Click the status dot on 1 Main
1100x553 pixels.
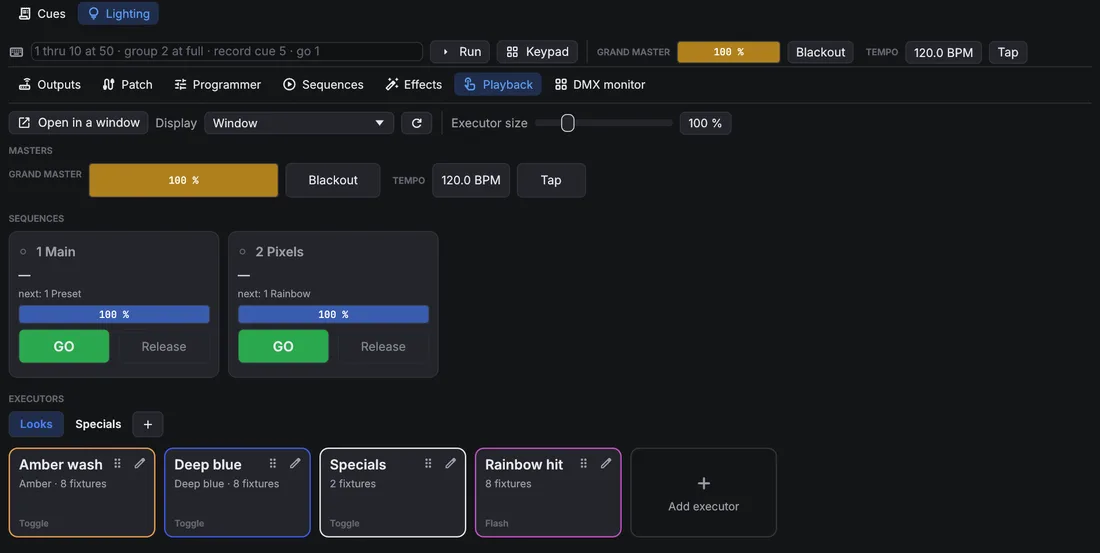[x=23, y=251]
